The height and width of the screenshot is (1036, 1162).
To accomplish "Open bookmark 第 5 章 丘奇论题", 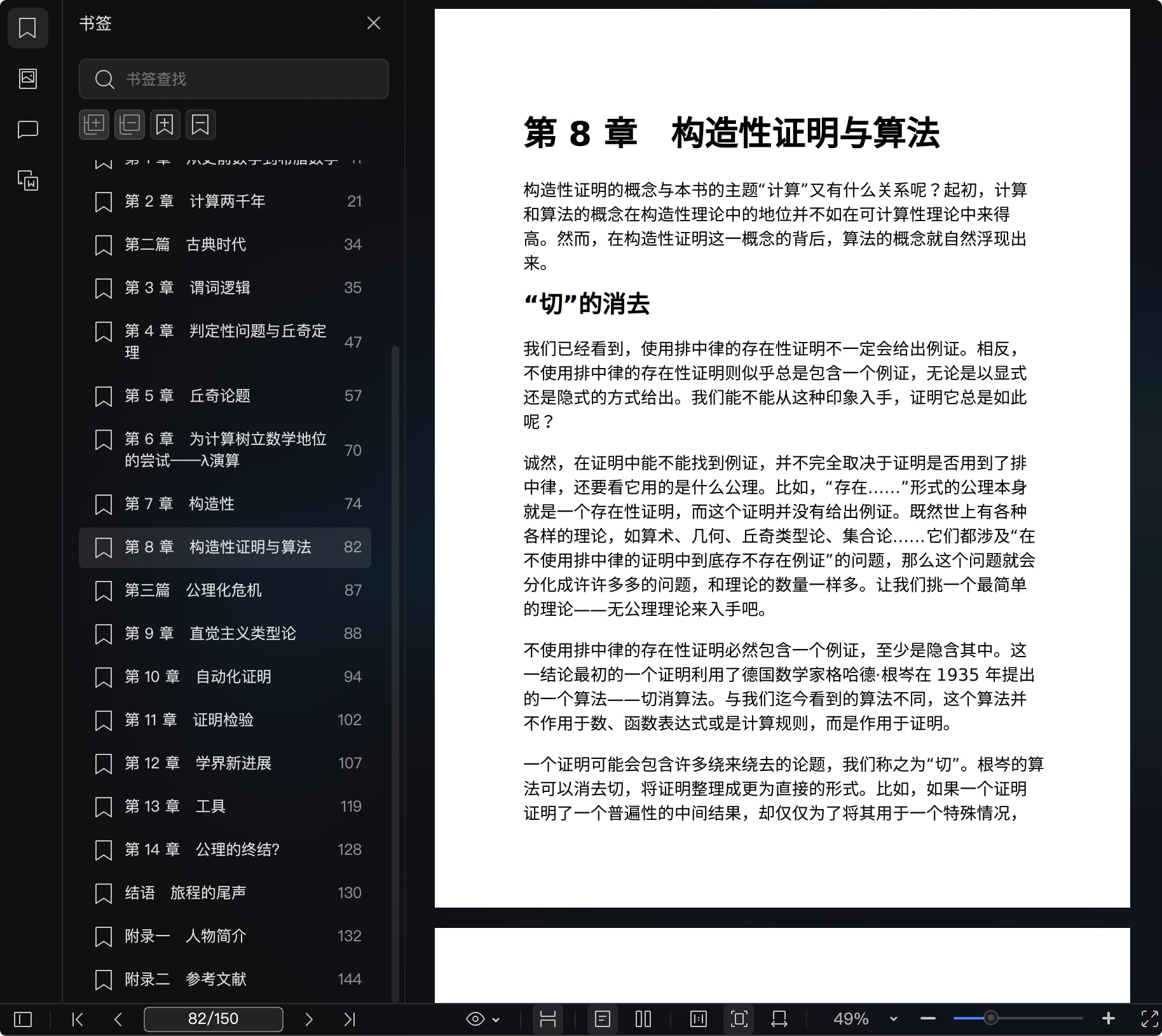I will coord(225,396).
